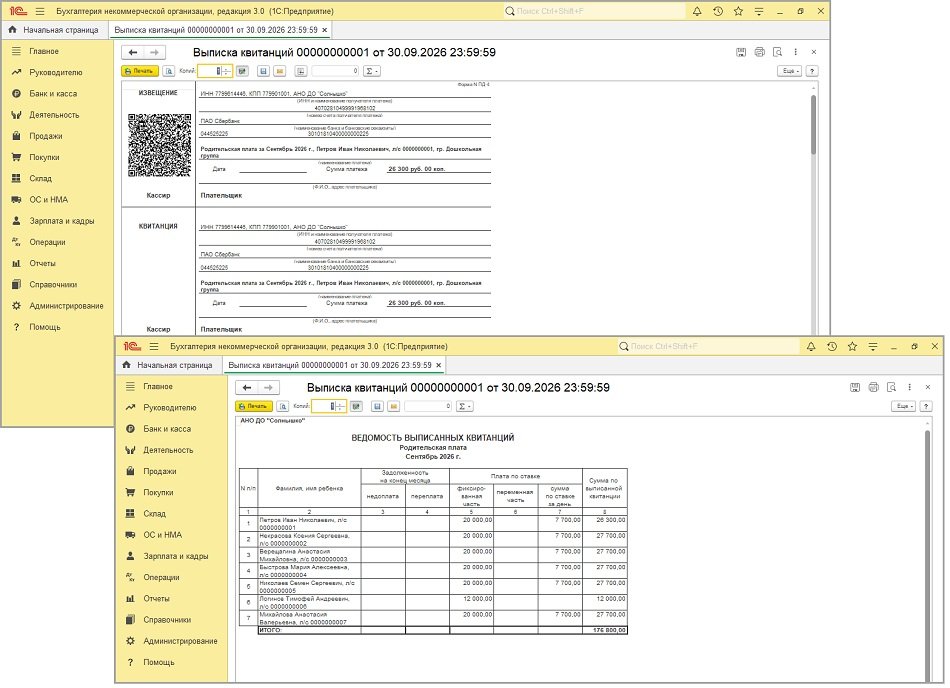Open Еще dropdown in upper window
Image resolution: width=950 pixels, height=688 pixels.
coord(789,71)
